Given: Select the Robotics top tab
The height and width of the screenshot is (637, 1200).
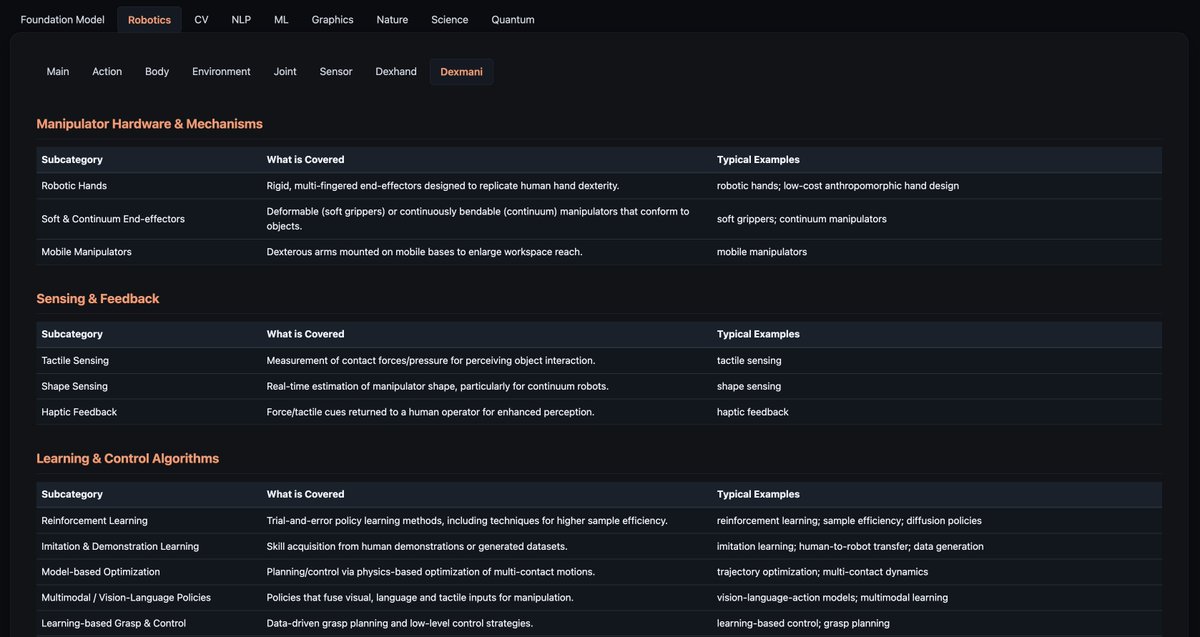Looking at the screenshot, I should [149, 19].
